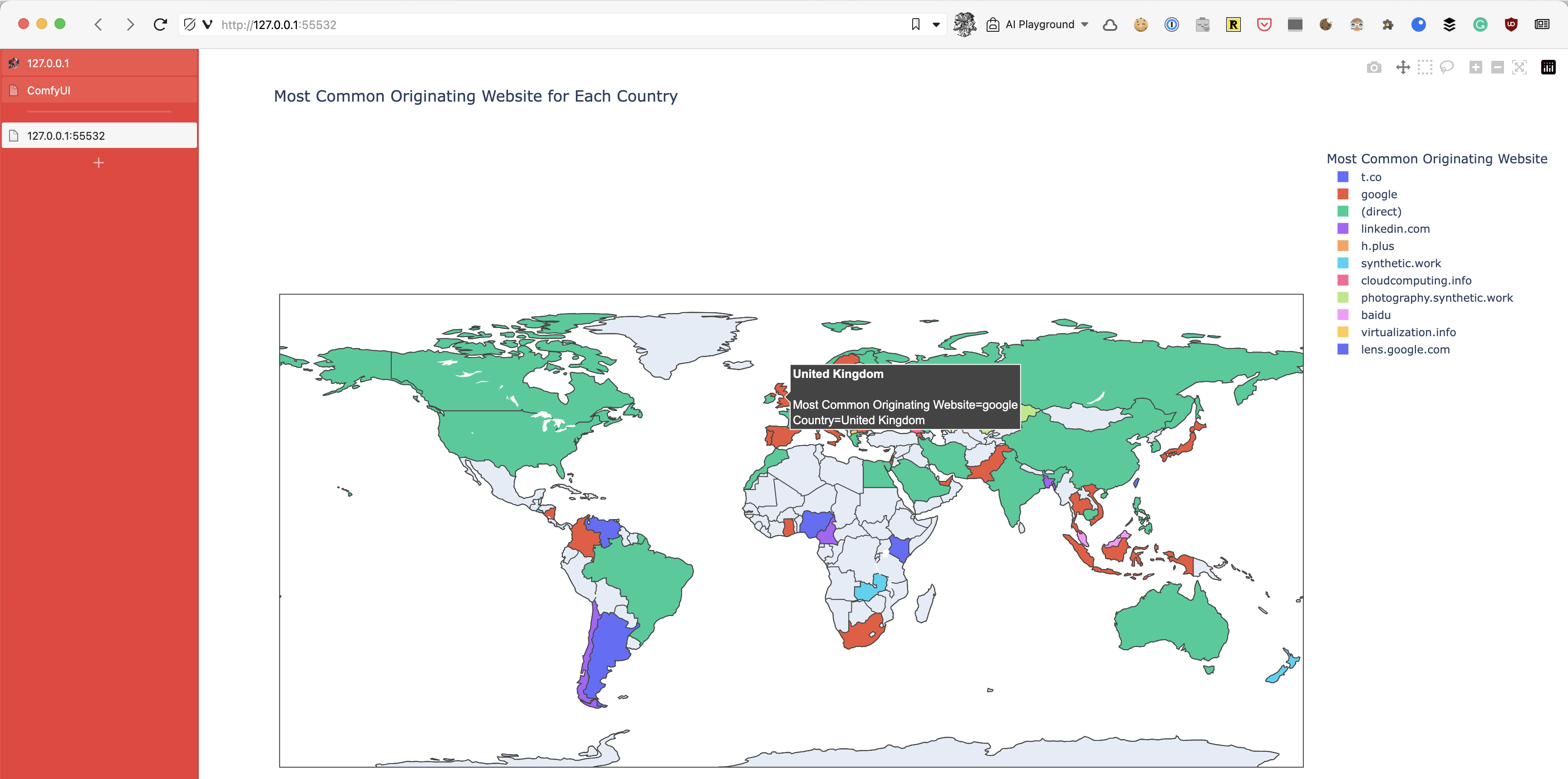Click South Africa on the map
The image size is (1568, 779).
click(x=861, y=633)
